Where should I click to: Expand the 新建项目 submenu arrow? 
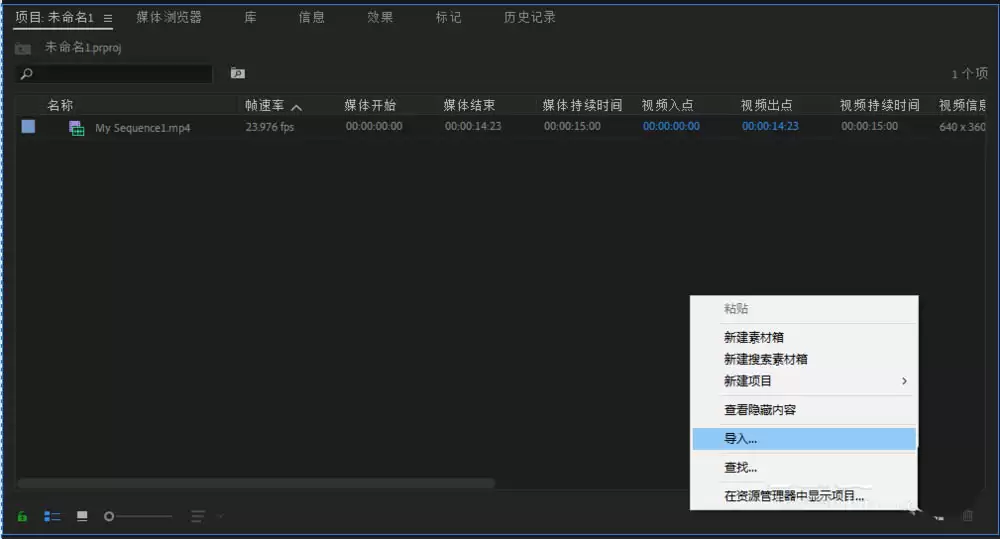click(904, 381)
